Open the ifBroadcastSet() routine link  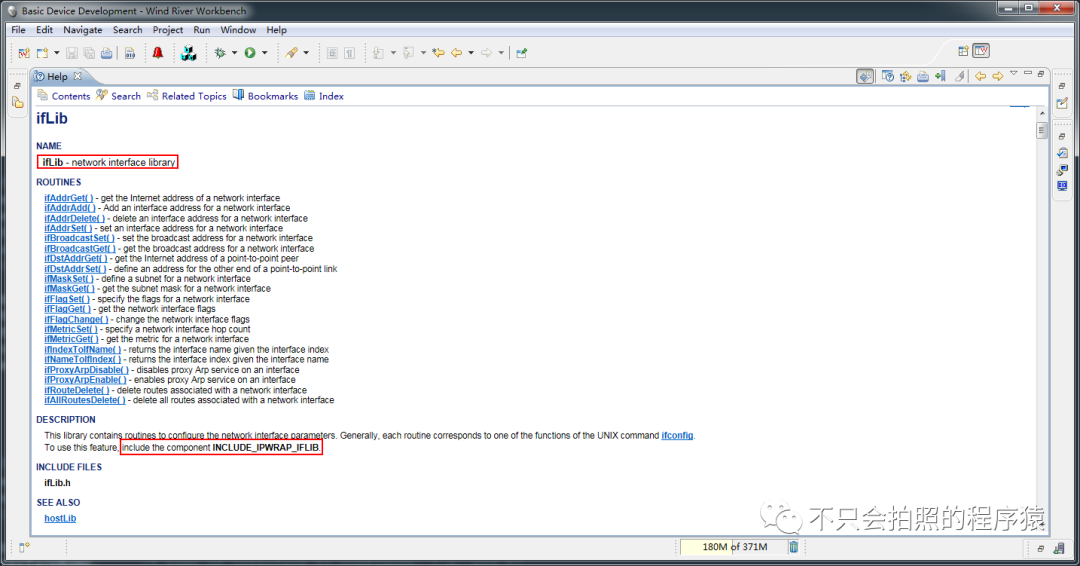click(79, 238)
